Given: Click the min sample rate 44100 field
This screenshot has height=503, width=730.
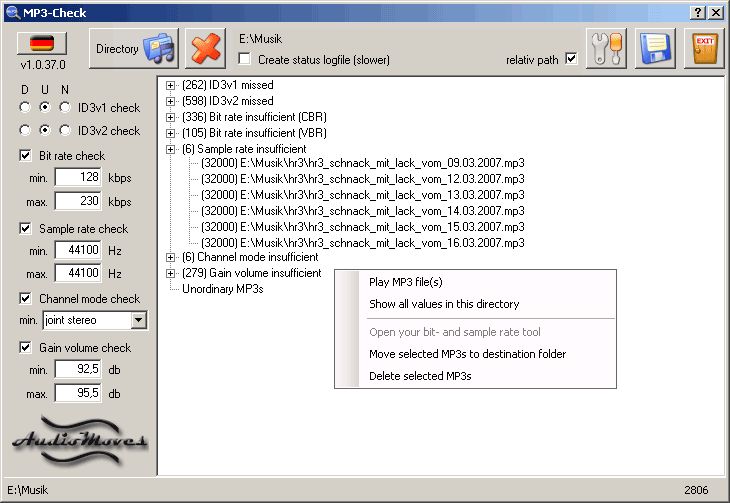Looking at the screenshot, I should tap(78, 250).
